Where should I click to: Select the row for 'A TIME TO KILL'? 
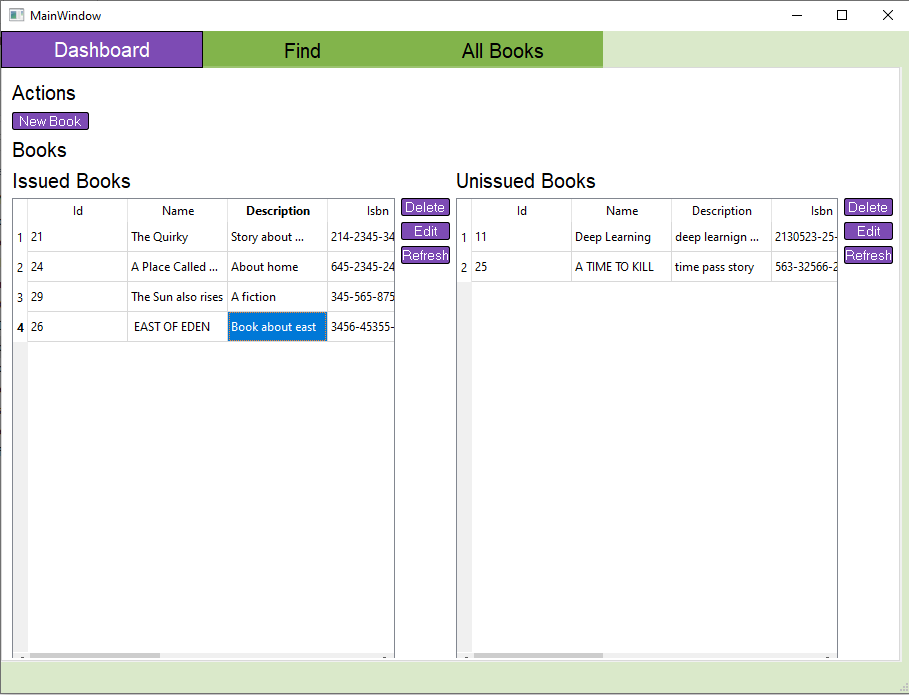(620, 267)
